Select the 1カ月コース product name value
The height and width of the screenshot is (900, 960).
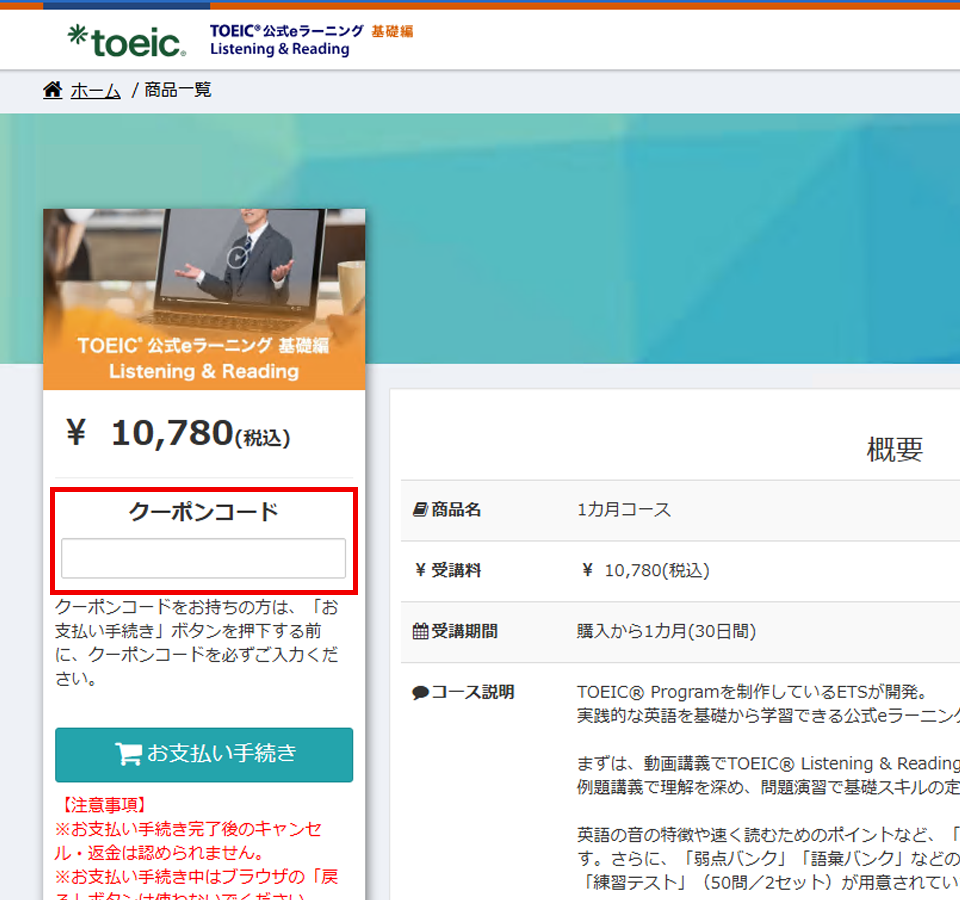(624, 510)
